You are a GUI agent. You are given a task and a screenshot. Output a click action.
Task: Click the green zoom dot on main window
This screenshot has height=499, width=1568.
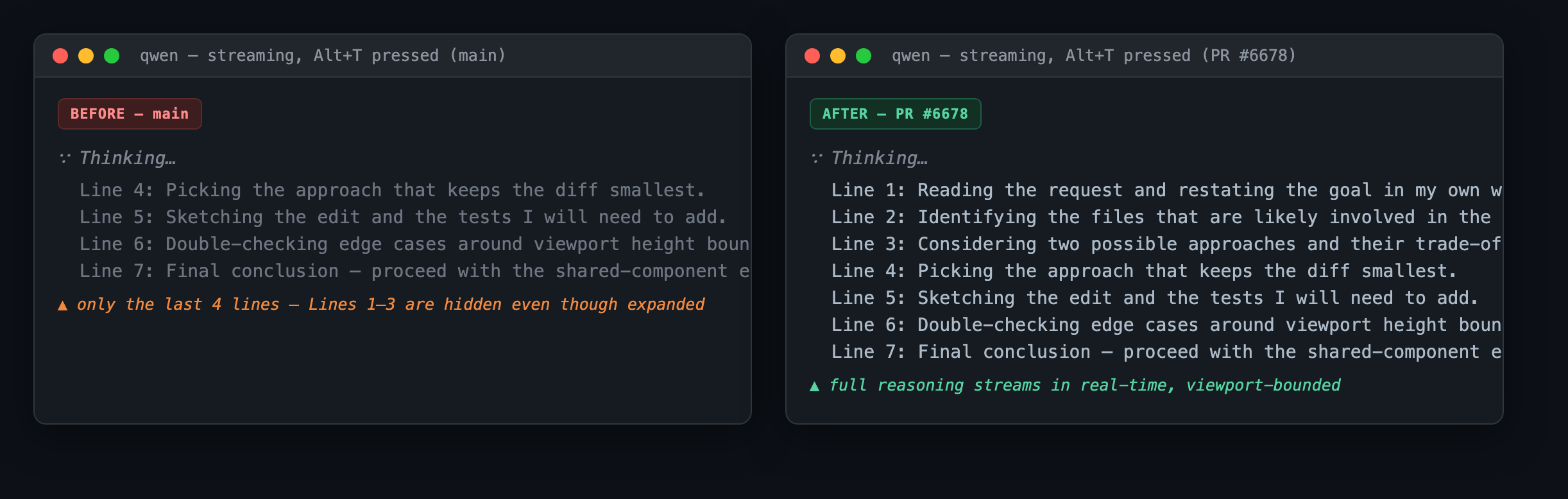pos(112,56)
